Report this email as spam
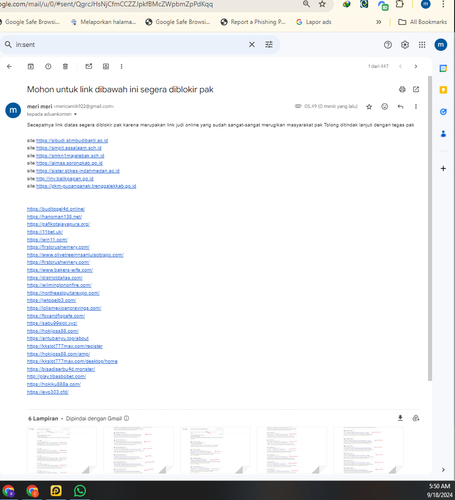 point(48,67)
